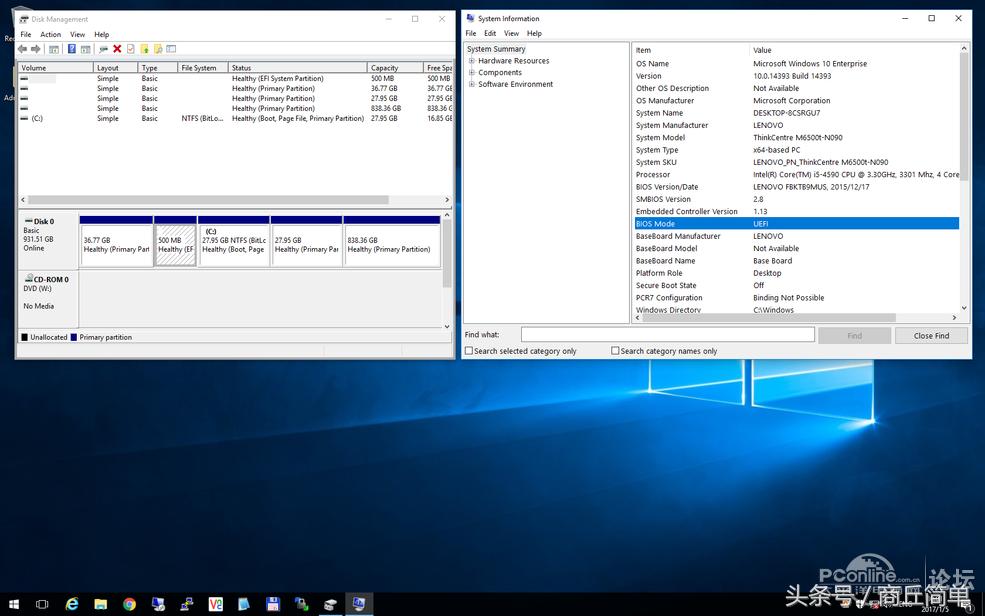The width and height of the screenshot is (985, 616).
Task: Click the Back navigation arrow in Disk Management
Action: click(x=23, y=47)
